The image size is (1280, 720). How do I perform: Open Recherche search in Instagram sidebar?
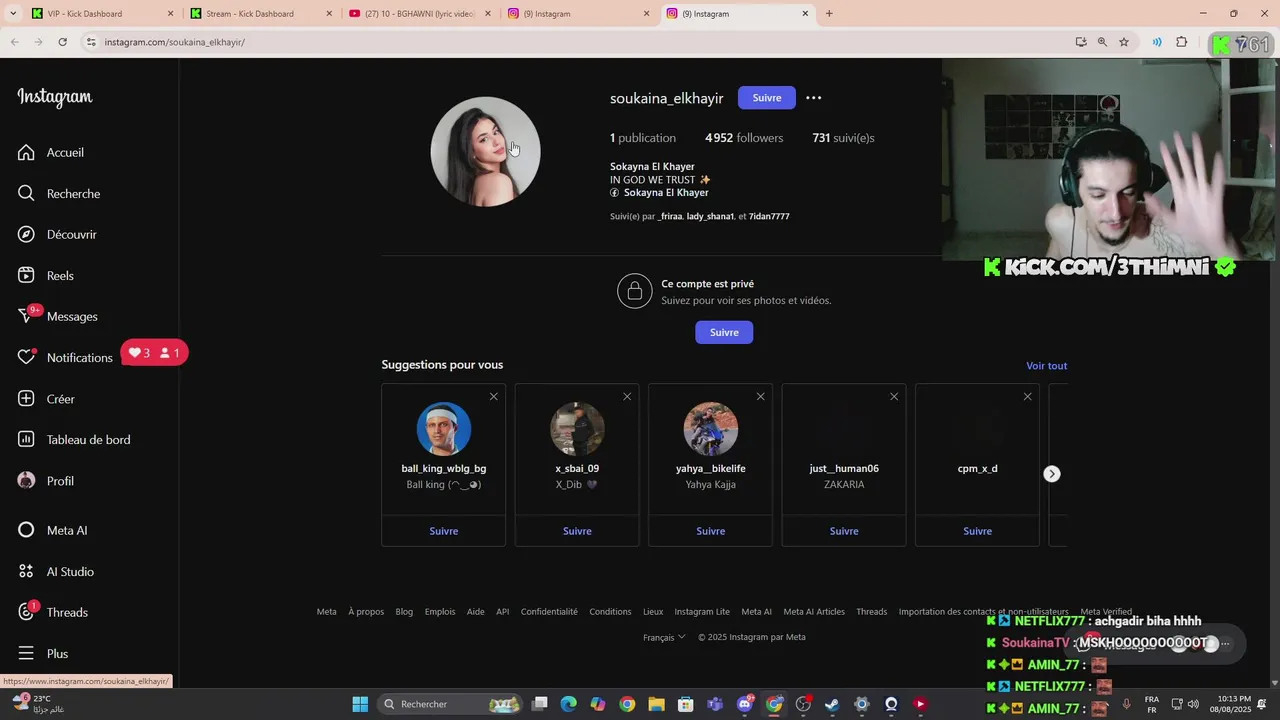tap(60, 193)
